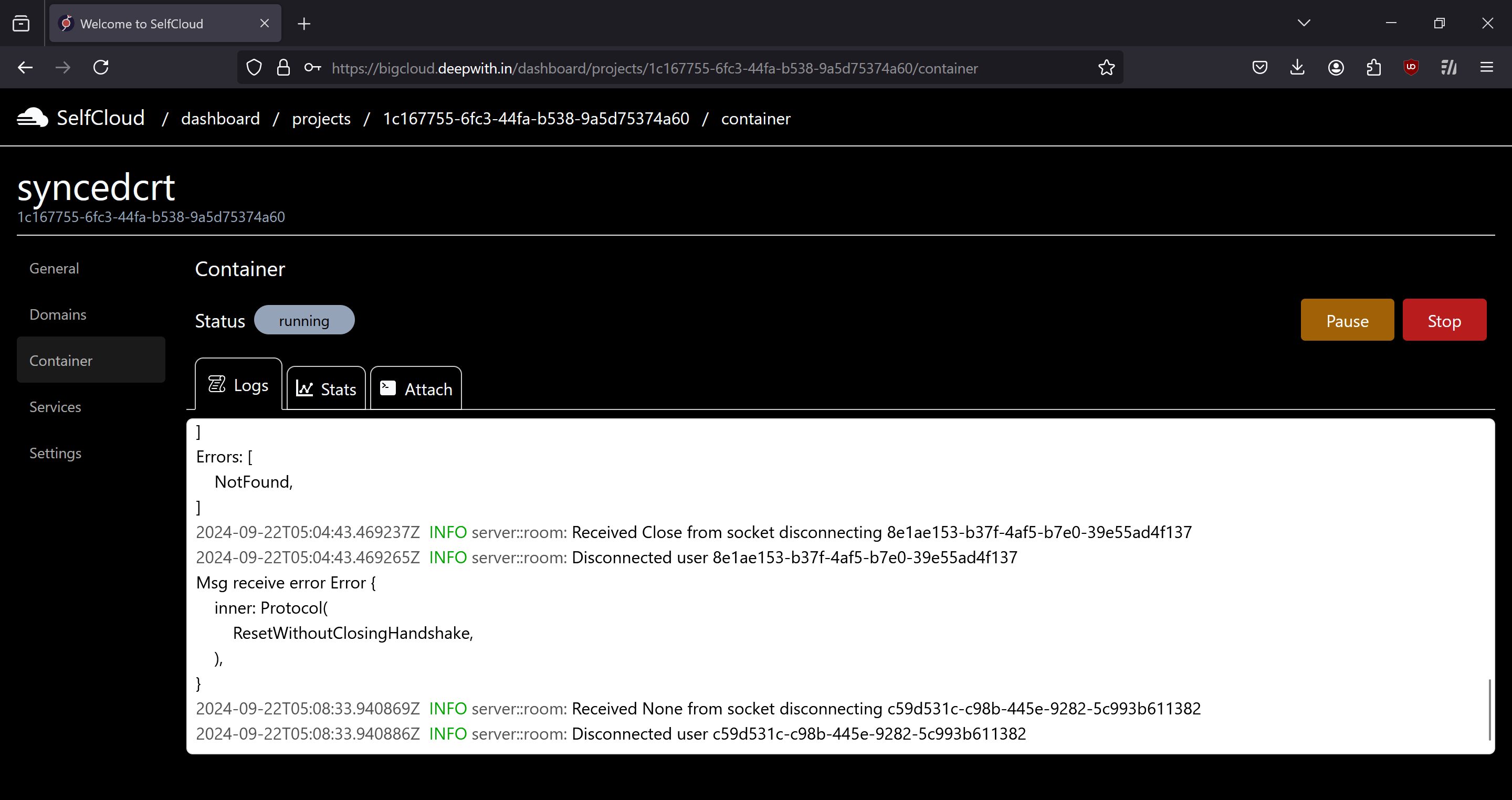Image resolution: width=1512 pixels, height=800 pixels.
Task: View browser downloads
Action: [x=1297, y=67]
